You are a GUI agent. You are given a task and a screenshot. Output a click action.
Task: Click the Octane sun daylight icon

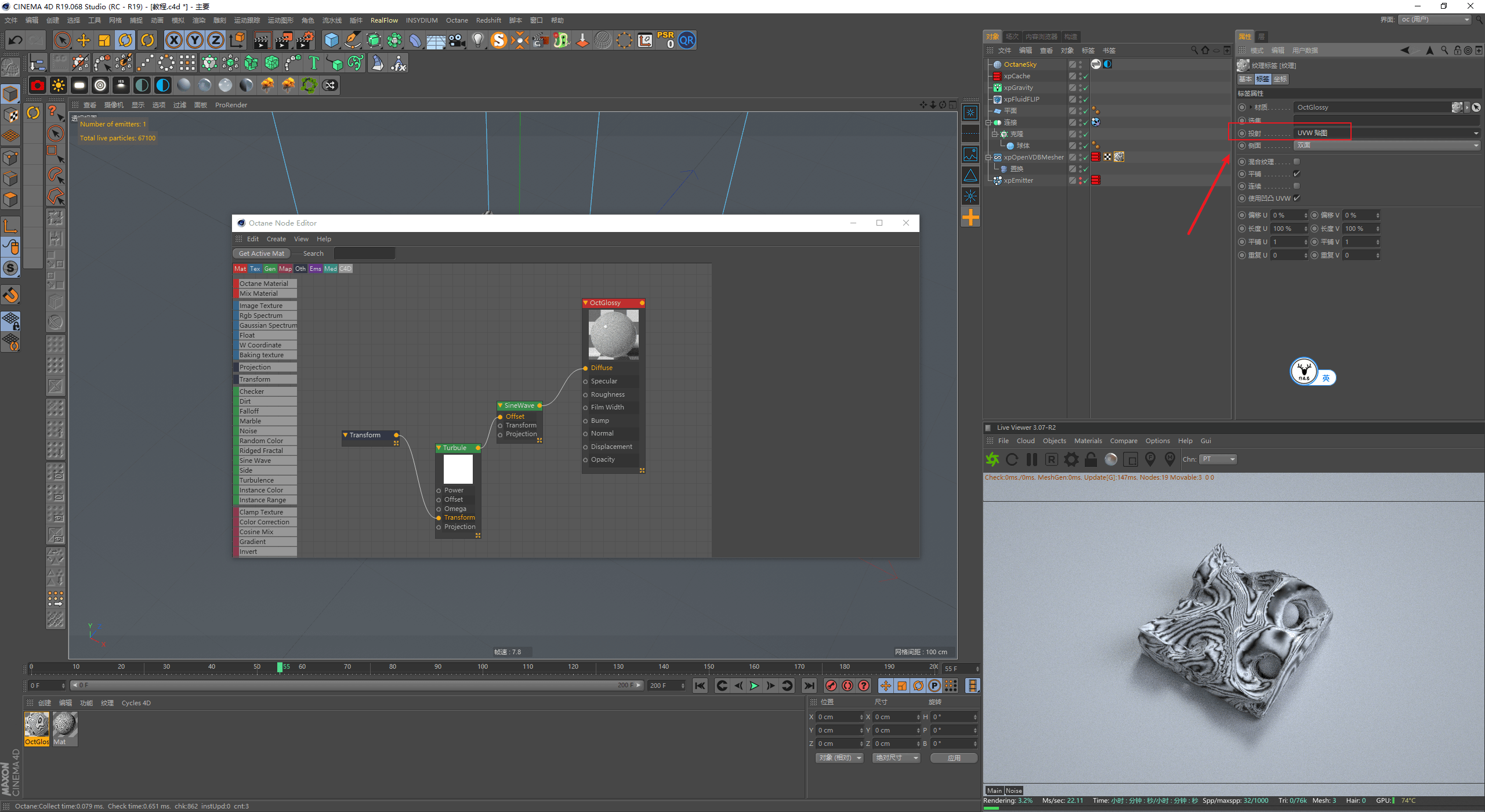[x=59, y=85]
